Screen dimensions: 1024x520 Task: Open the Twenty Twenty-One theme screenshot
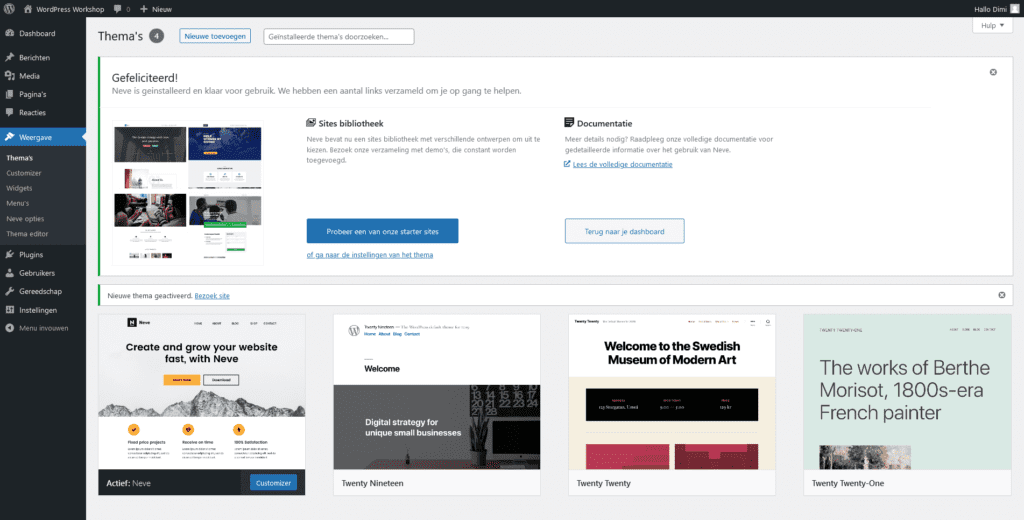(x=907, y=392)
